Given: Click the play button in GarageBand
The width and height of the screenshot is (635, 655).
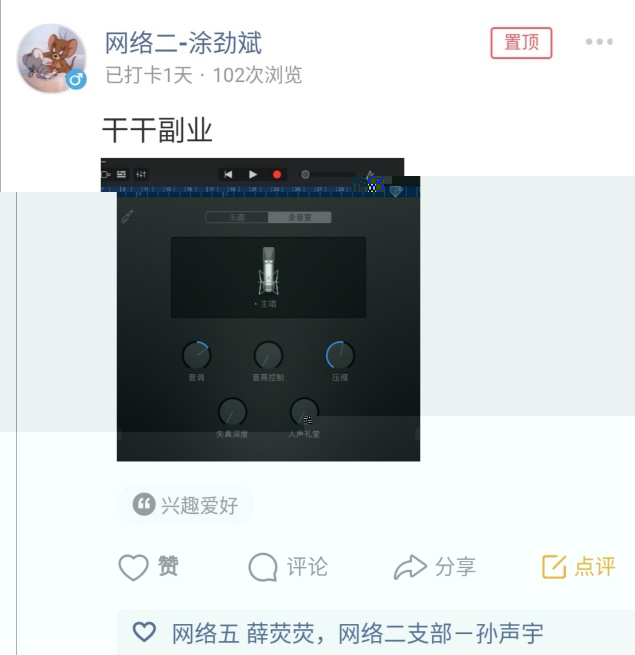Looking at the screenshot, I should pyautogui.click(x=253, y=174).
